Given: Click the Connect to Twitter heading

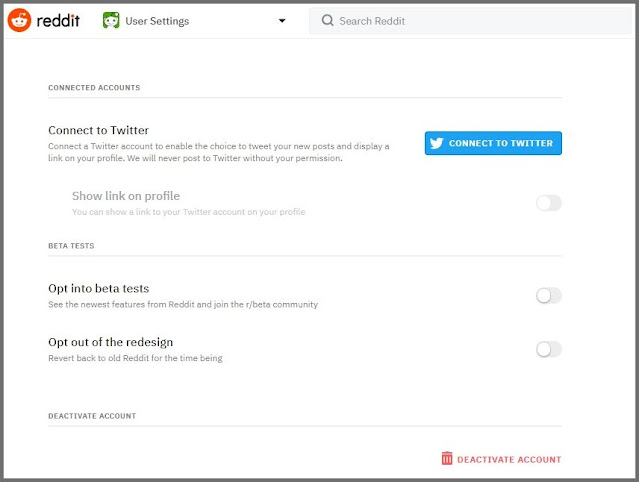Looking at the screenshot, I should pos(98,130).
